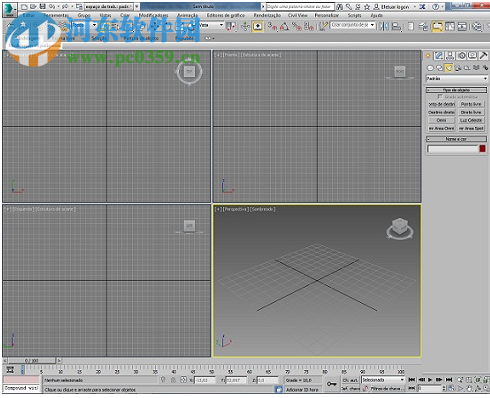This screenshot has height=398, width=490.
Task: Open the Padrão light type dropdown
Action: tap(457, 79)
